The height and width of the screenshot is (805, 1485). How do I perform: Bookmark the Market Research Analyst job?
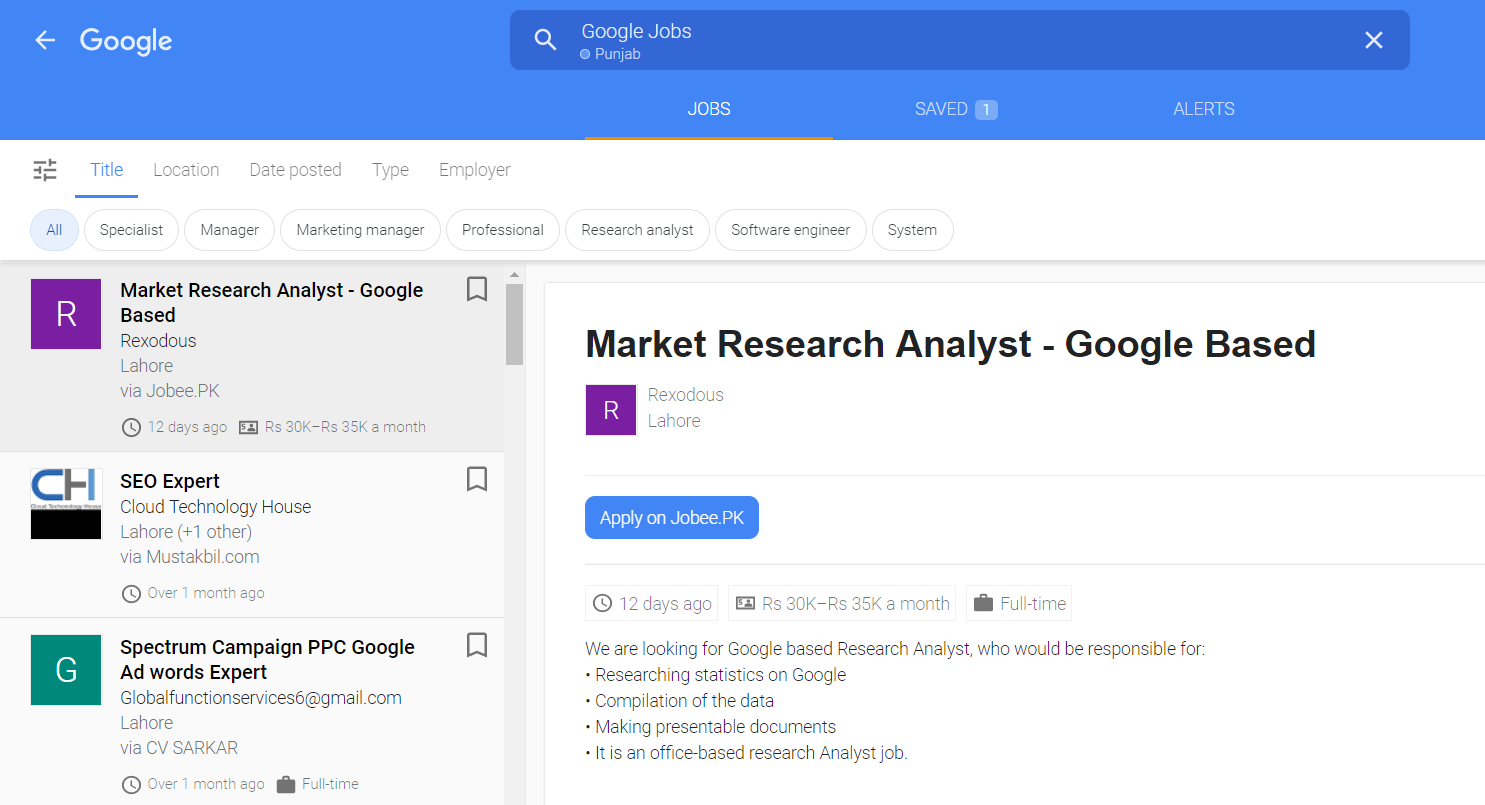tap(477, 289)
